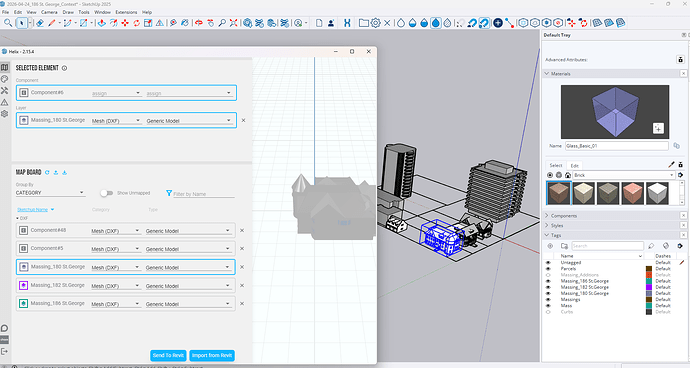690x368 pixels.
Task: Hide the Untagged tag via eye icon
Action: tap(548, 262)
